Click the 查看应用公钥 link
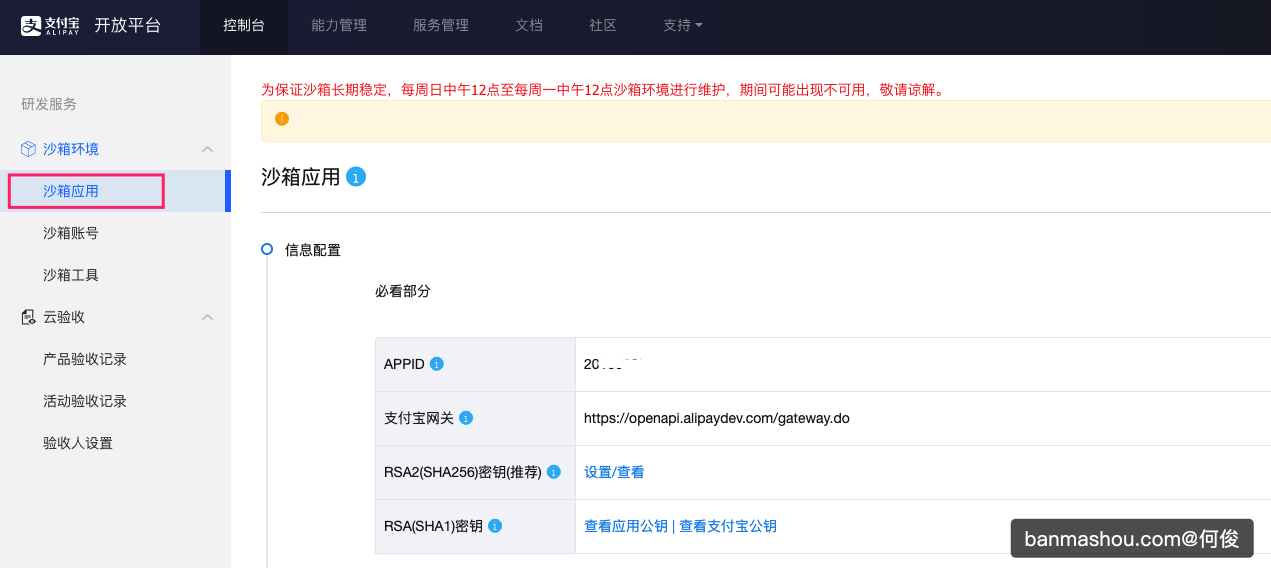Viewport: 1271px width, 568px height. click(626, 526)
